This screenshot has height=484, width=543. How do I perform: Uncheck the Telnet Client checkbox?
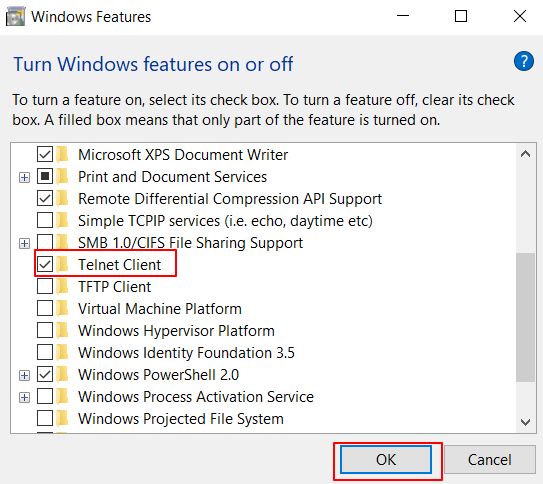tap(45, 265)
